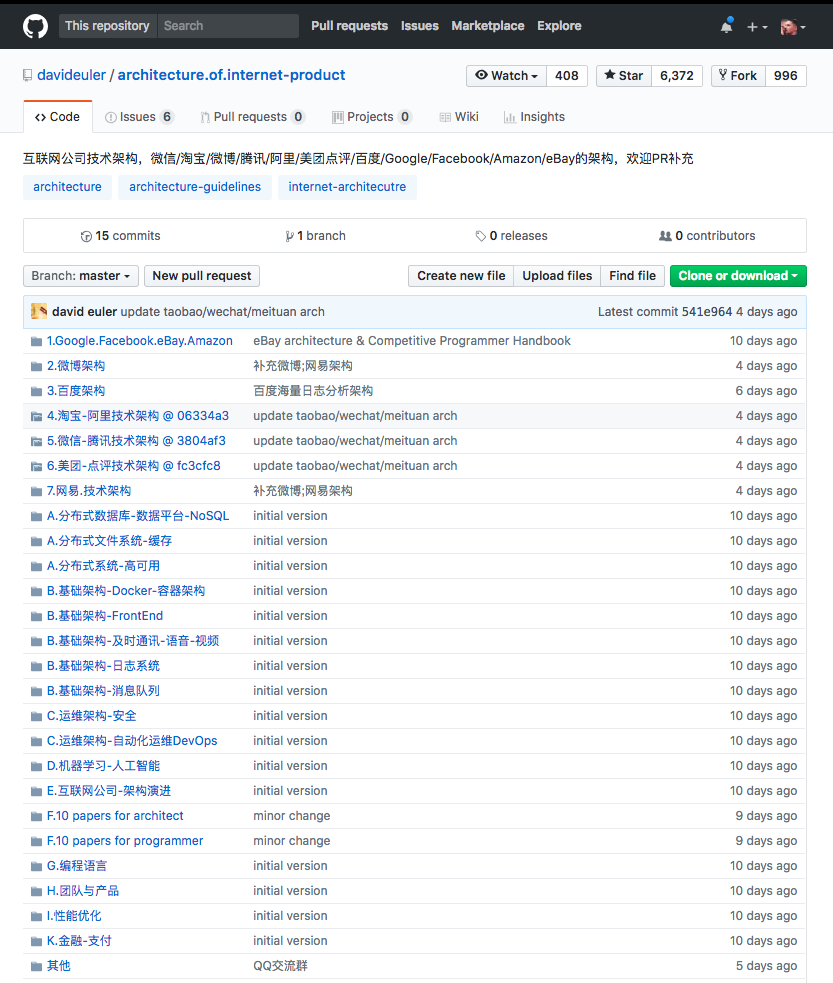Click the GitHub Octocat logo

click(x=35, y=26)
